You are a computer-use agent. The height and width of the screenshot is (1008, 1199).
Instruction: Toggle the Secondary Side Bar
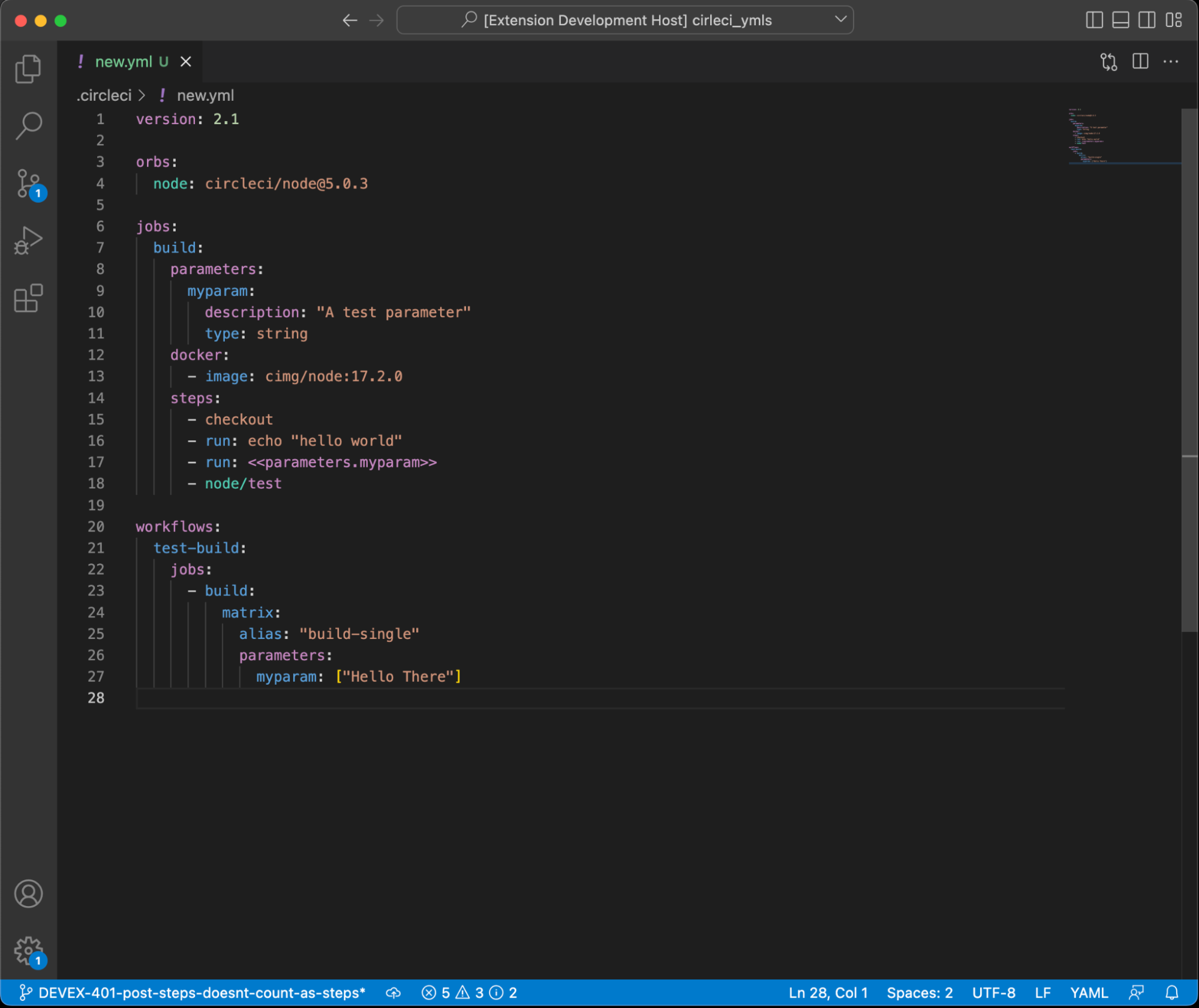(1146, 20)
